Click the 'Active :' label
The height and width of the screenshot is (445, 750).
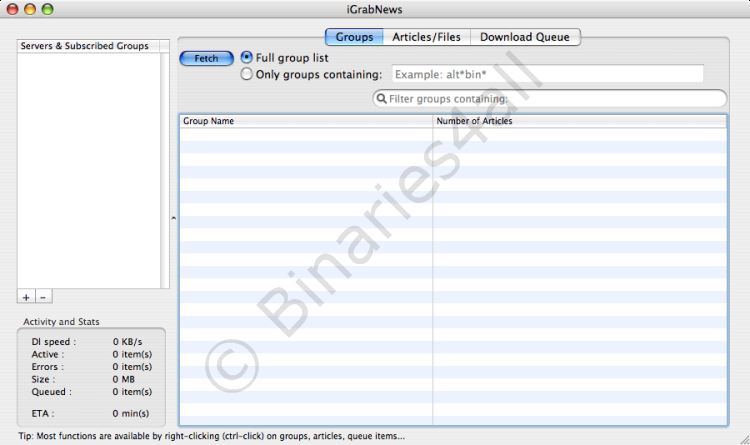47,354
